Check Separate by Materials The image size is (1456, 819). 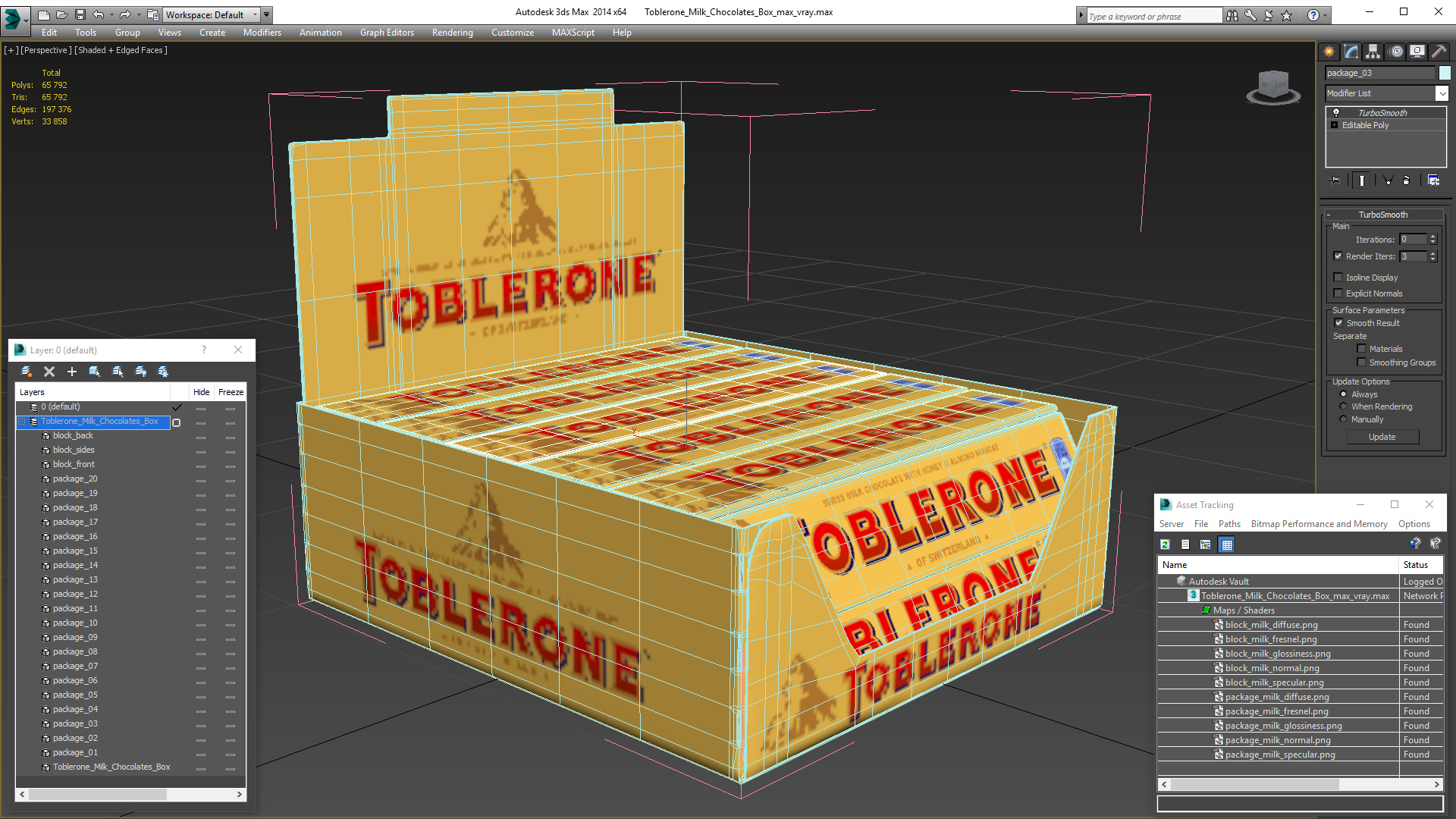click(1362, 349)
